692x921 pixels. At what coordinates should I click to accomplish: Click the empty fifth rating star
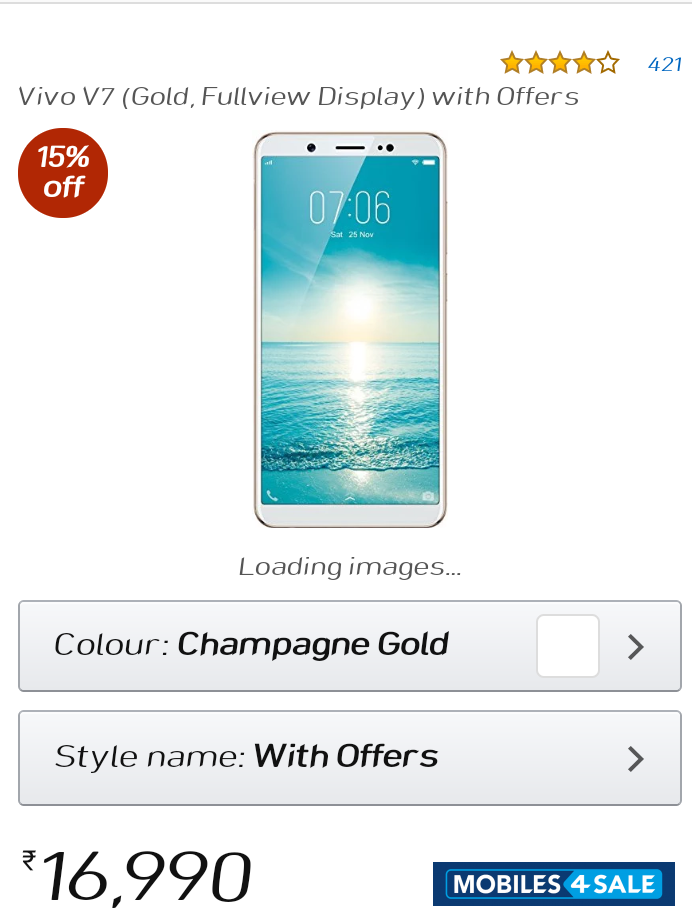(x=608, y=63)
